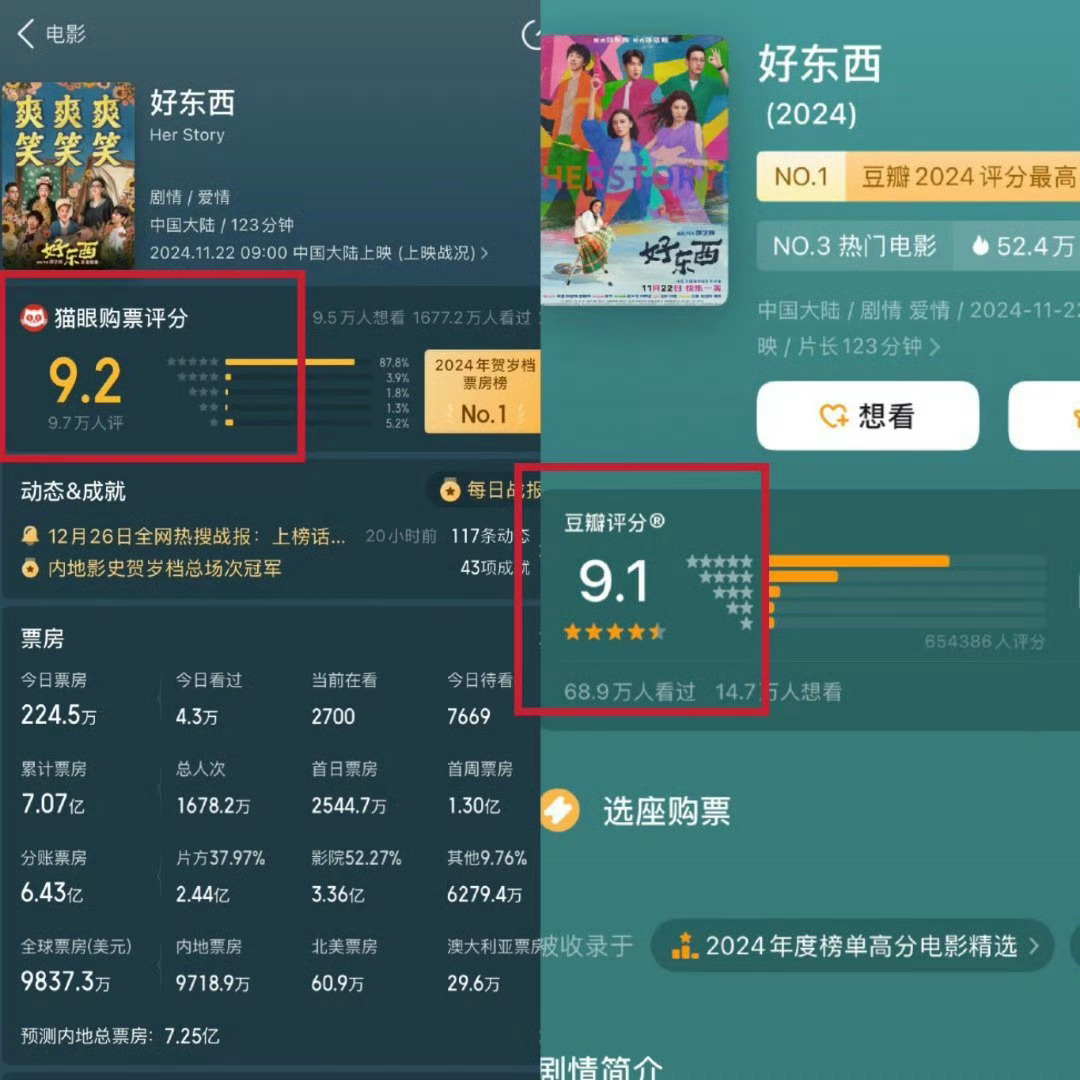Open the NO.1 豆瓣2024评分最高 banner
The width and height of the screenshot is (1080, 1080).
click(917, 176)
